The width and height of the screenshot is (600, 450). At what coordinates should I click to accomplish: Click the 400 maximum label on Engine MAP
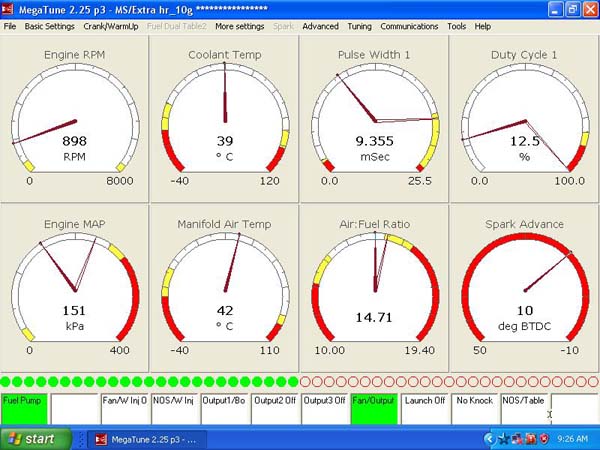[120, 350]
